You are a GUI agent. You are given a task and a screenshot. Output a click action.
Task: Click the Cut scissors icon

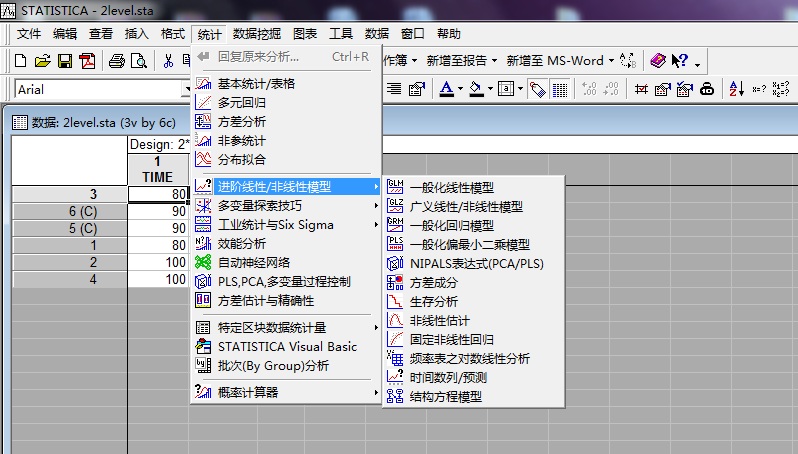(x=168, y=61)
